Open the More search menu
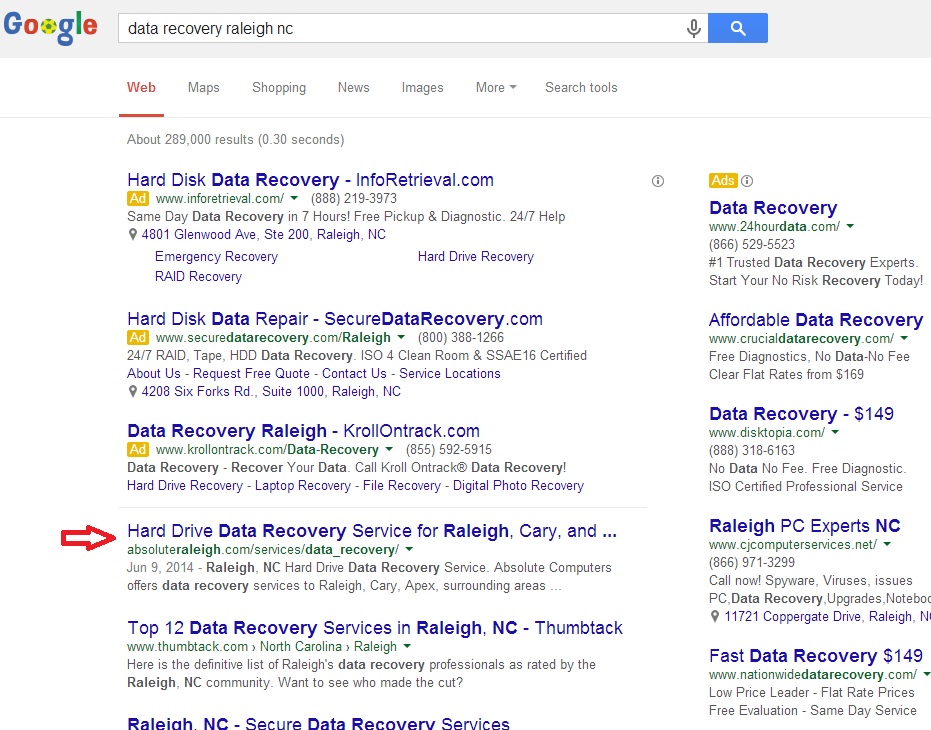The width and height of the screenshot is (931, 730). click(x=496, y=87)
